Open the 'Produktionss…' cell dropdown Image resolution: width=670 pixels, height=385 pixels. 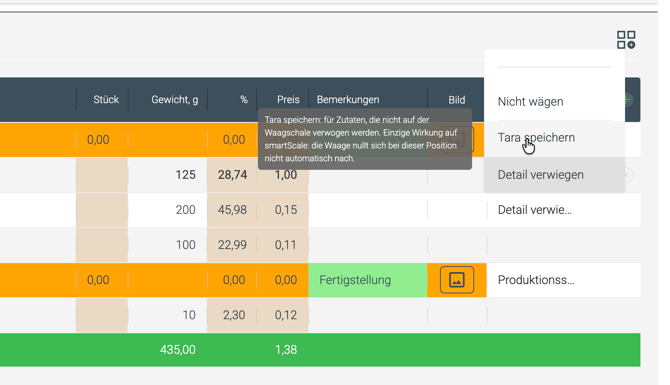coord(563,280)
